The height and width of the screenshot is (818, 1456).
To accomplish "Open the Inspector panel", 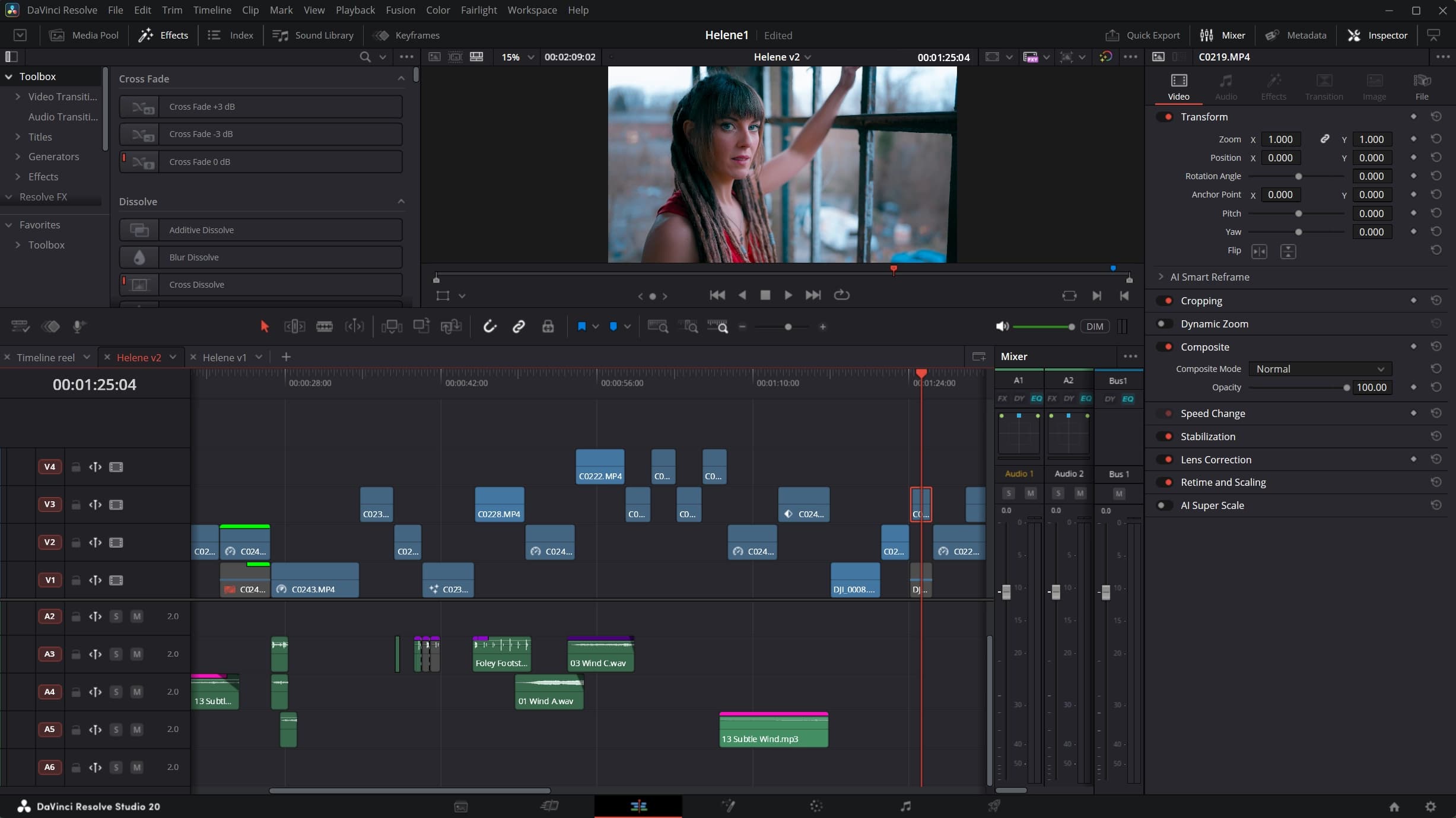I will (x=1378, y=35).
